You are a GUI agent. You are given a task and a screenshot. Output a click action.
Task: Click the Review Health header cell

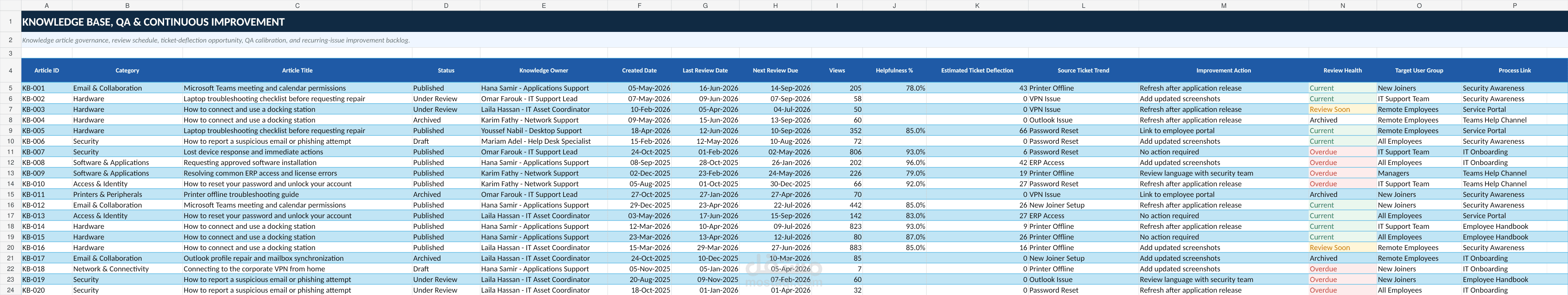click(1342, 71)
